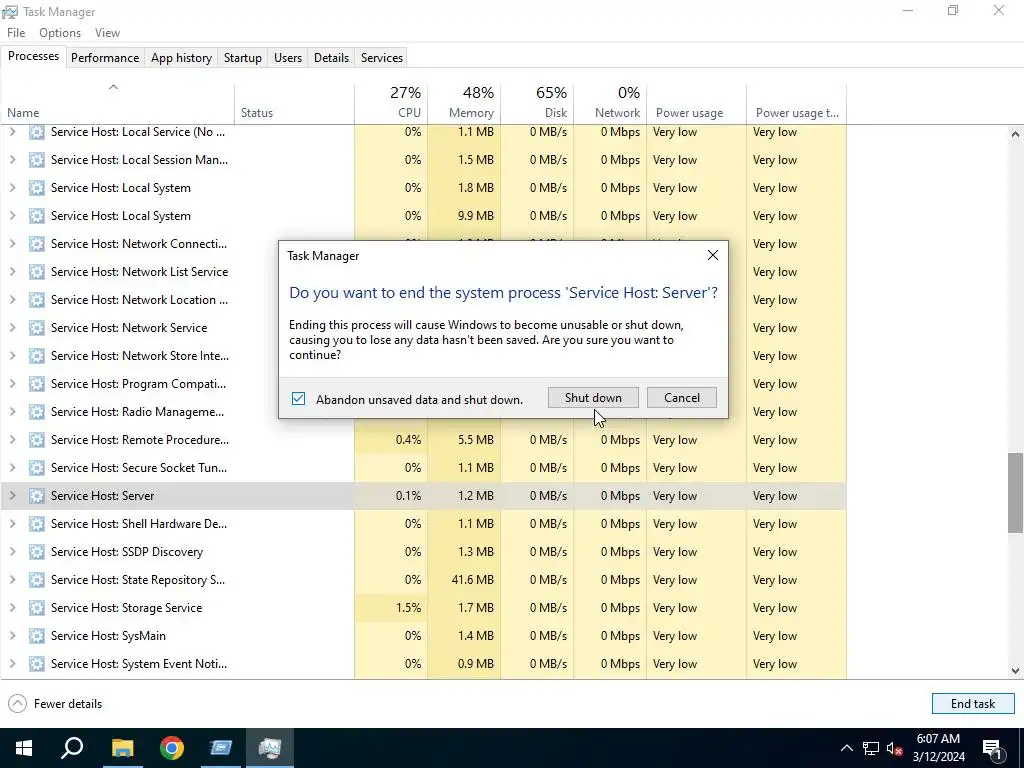Screen dimensions: 1024x768
Task: Click the gear icon of Service Host: SSDP Discovery
Action: tap(37, 552)
